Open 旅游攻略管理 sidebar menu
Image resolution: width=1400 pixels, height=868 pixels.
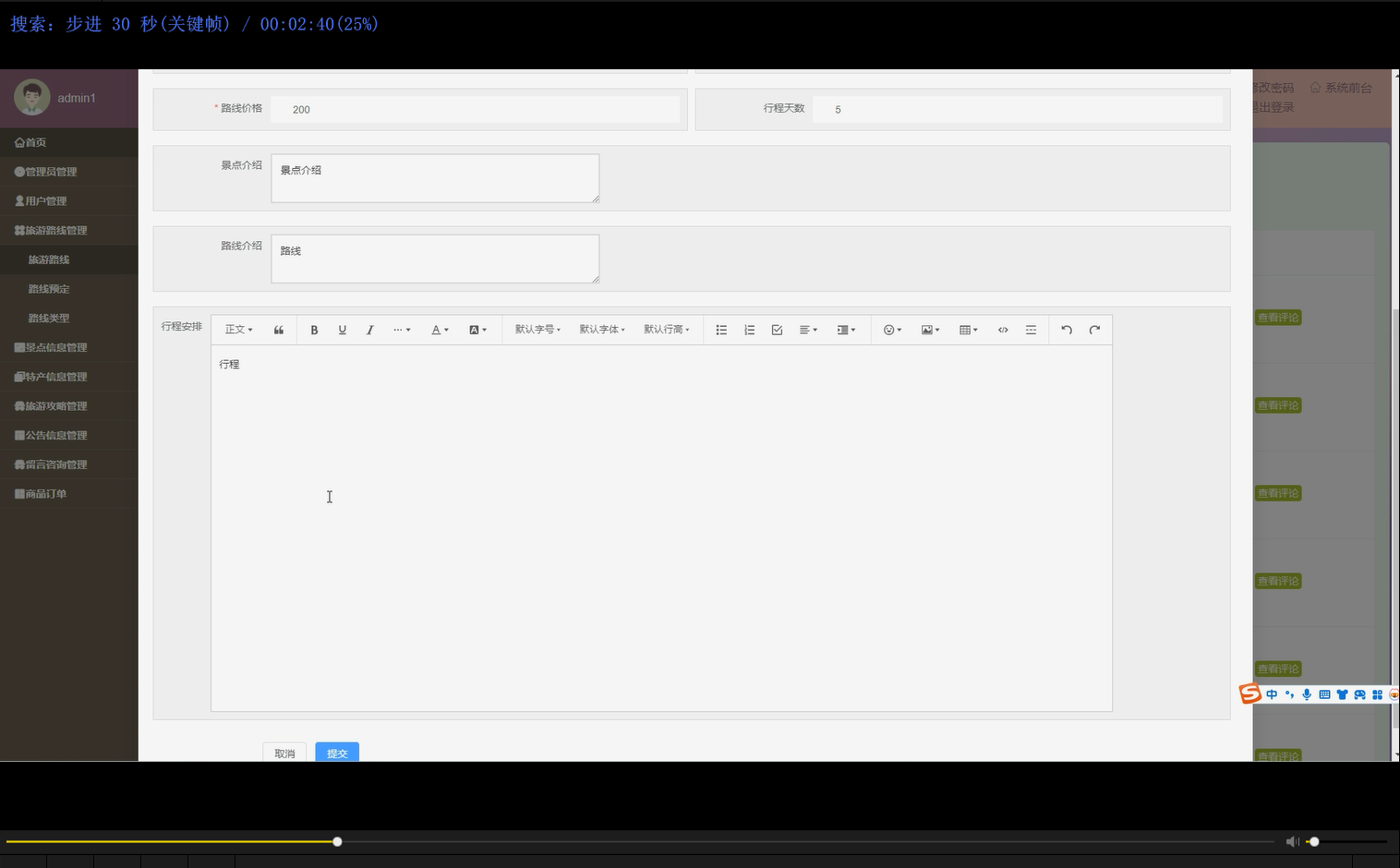pos(69,405)
